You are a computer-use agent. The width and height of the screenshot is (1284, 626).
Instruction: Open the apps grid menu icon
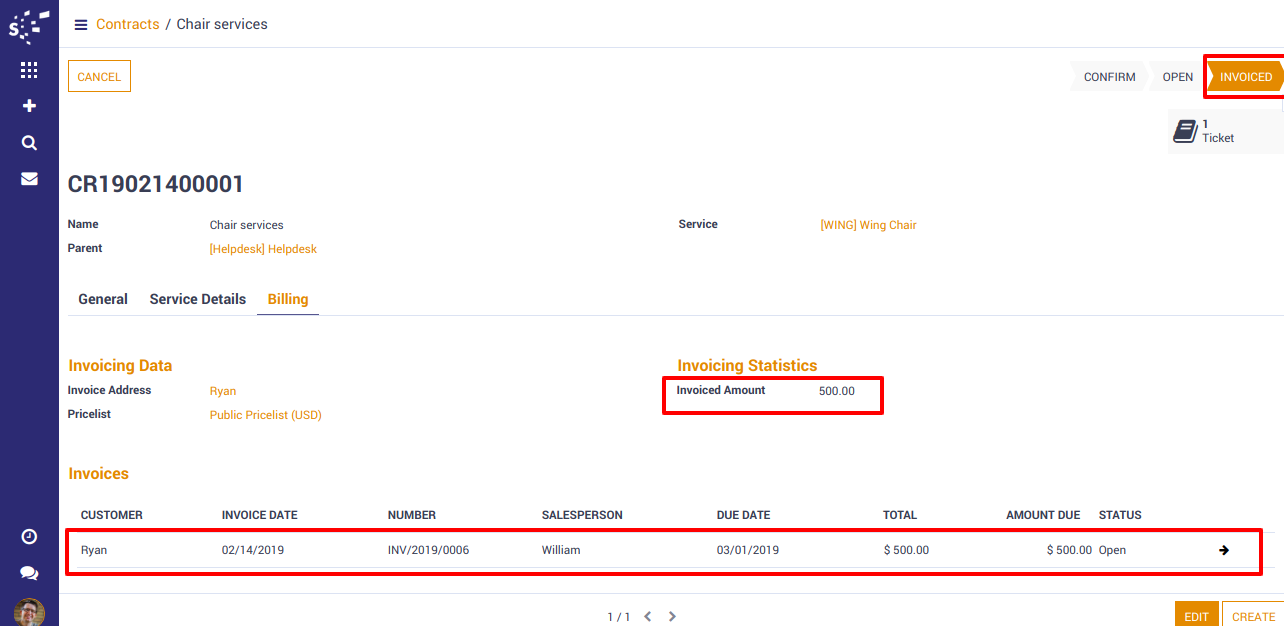point(29,70)
